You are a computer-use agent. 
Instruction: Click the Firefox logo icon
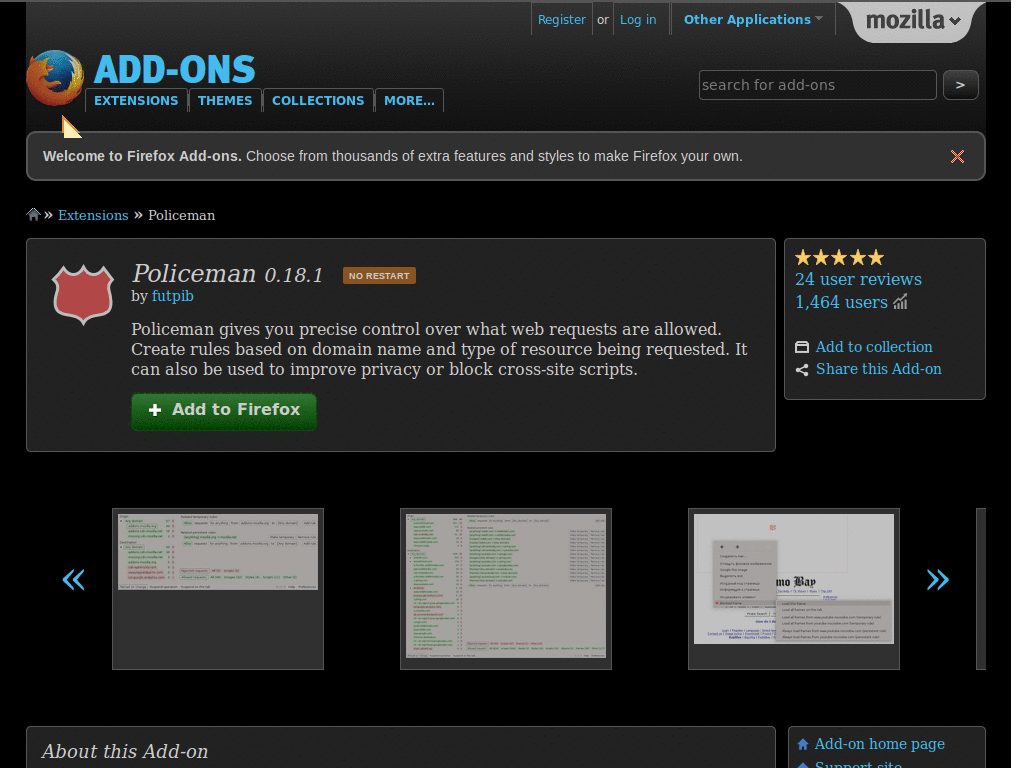(55, 78)
